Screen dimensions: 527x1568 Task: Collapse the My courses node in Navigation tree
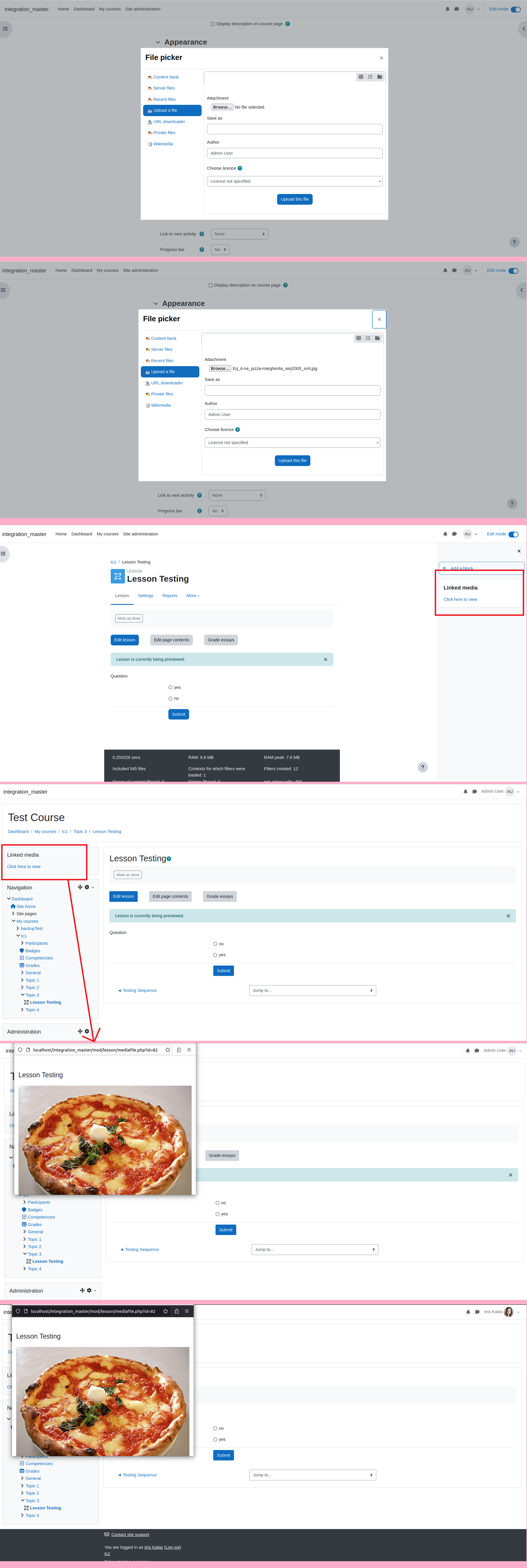coord(13,921)
